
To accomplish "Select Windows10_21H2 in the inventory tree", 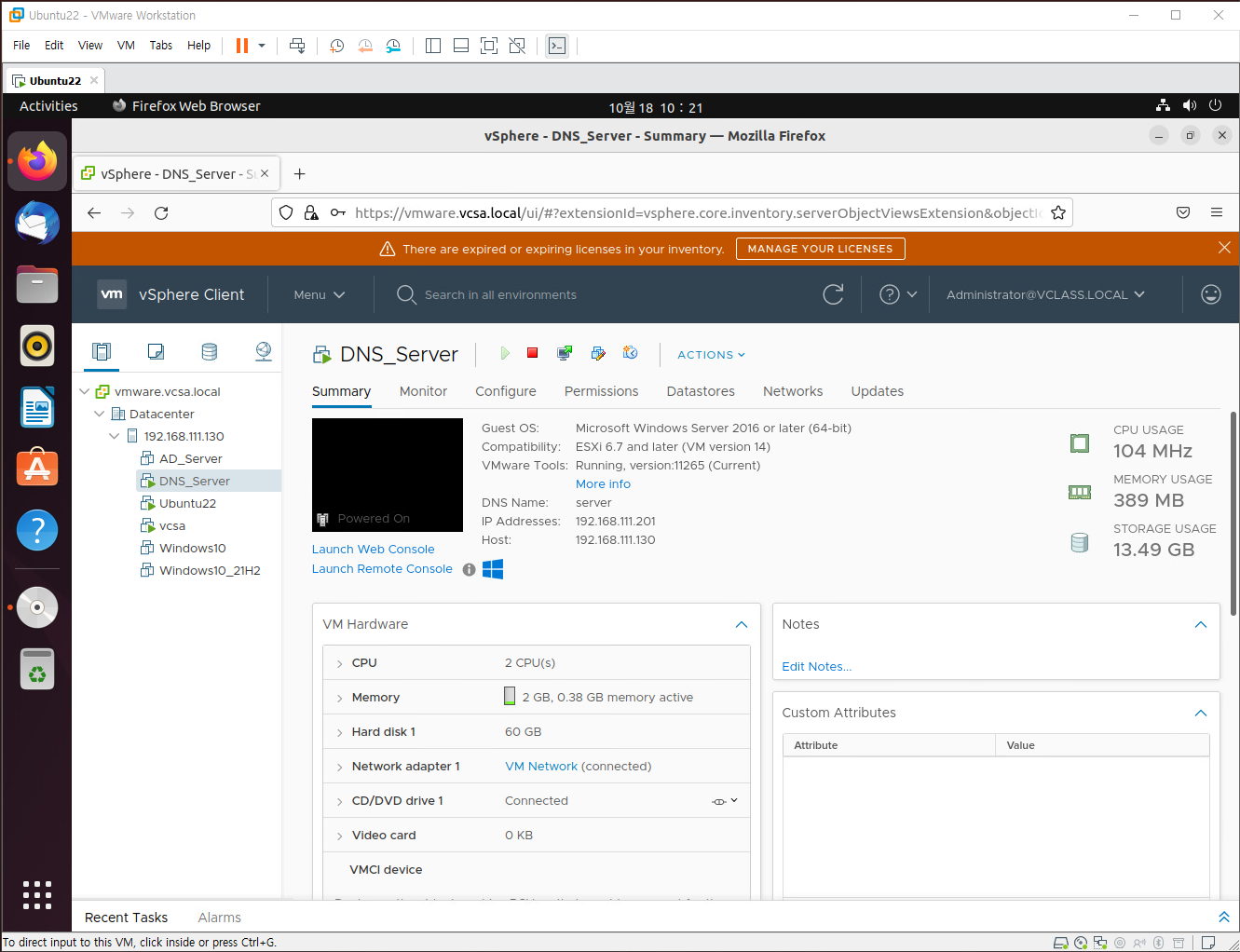I will [210, 571].
